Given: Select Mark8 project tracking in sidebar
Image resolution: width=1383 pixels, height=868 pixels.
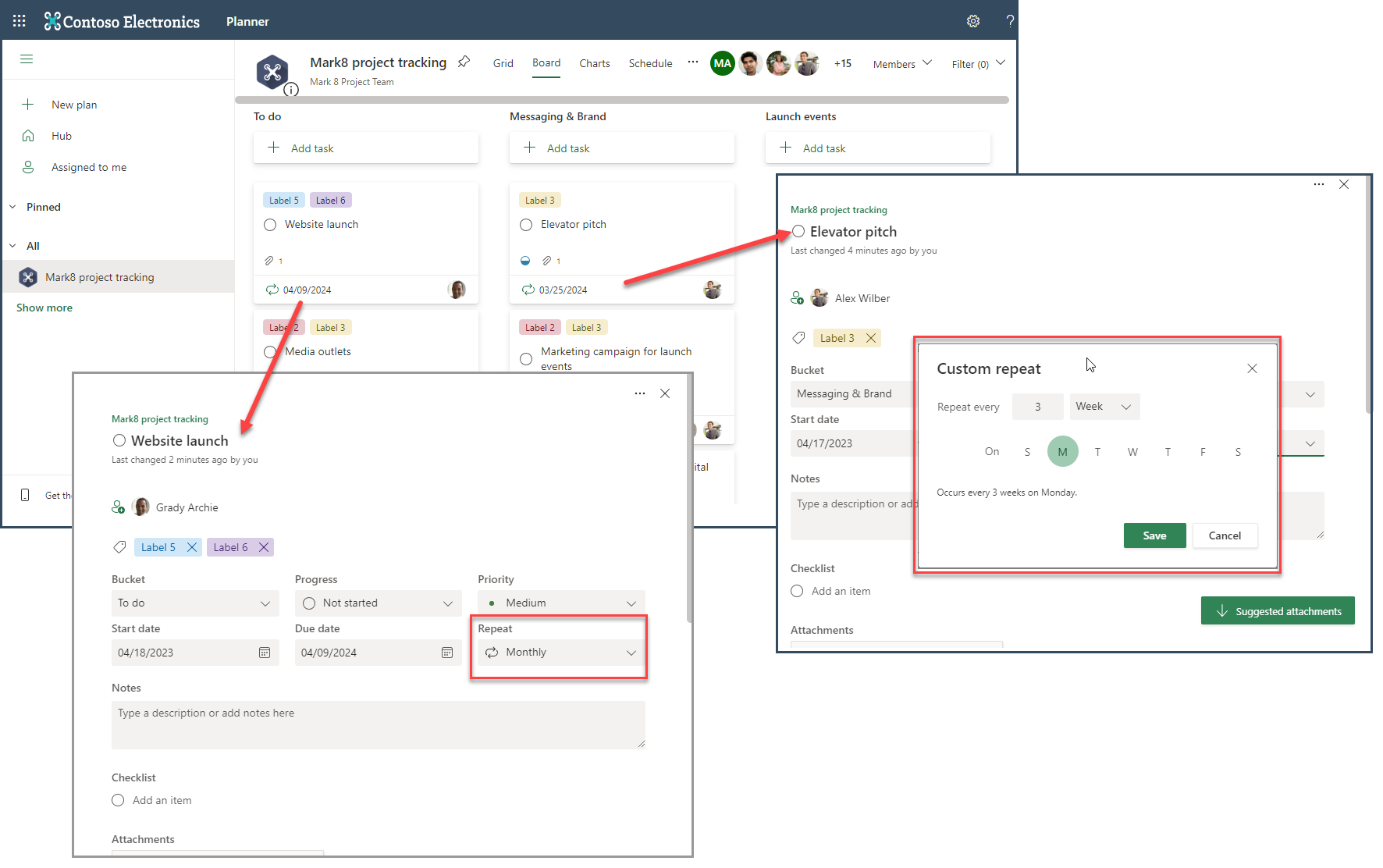Looking at the screenshot, I should tap(118, 277).
